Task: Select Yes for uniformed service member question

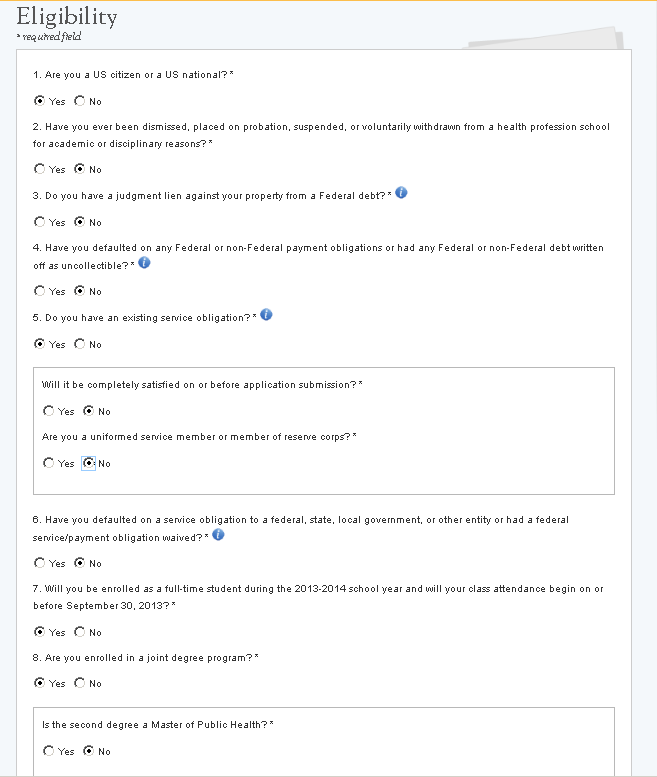Action: click(49, 463)
